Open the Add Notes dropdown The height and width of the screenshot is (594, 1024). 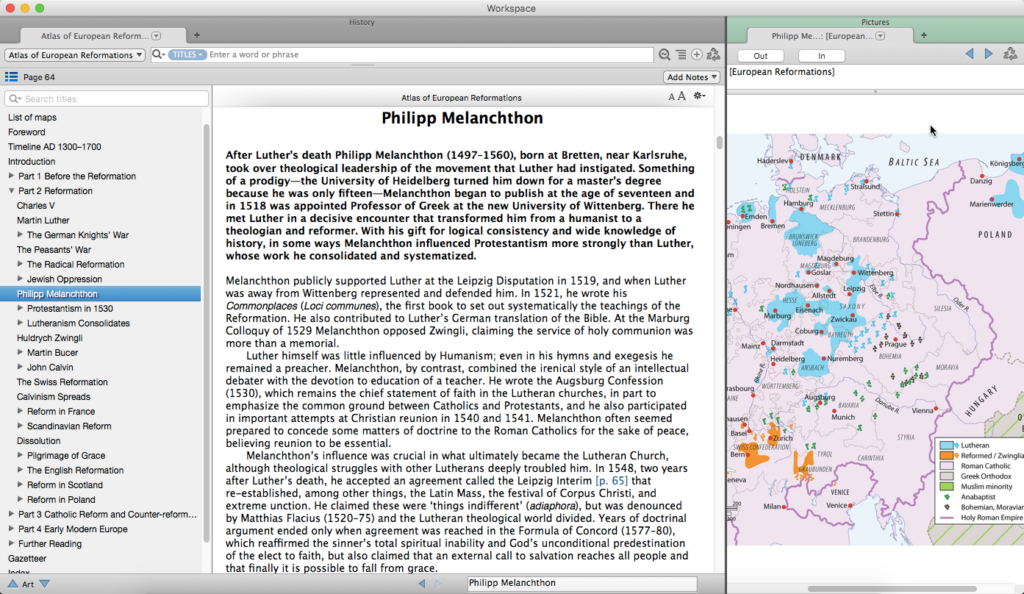(691, 77)
